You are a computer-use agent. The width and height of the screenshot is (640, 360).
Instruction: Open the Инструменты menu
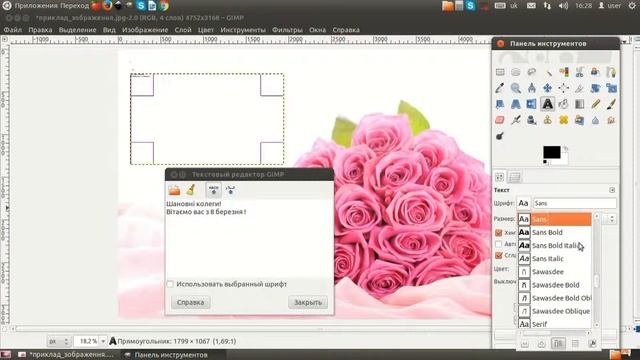point(243,30)
